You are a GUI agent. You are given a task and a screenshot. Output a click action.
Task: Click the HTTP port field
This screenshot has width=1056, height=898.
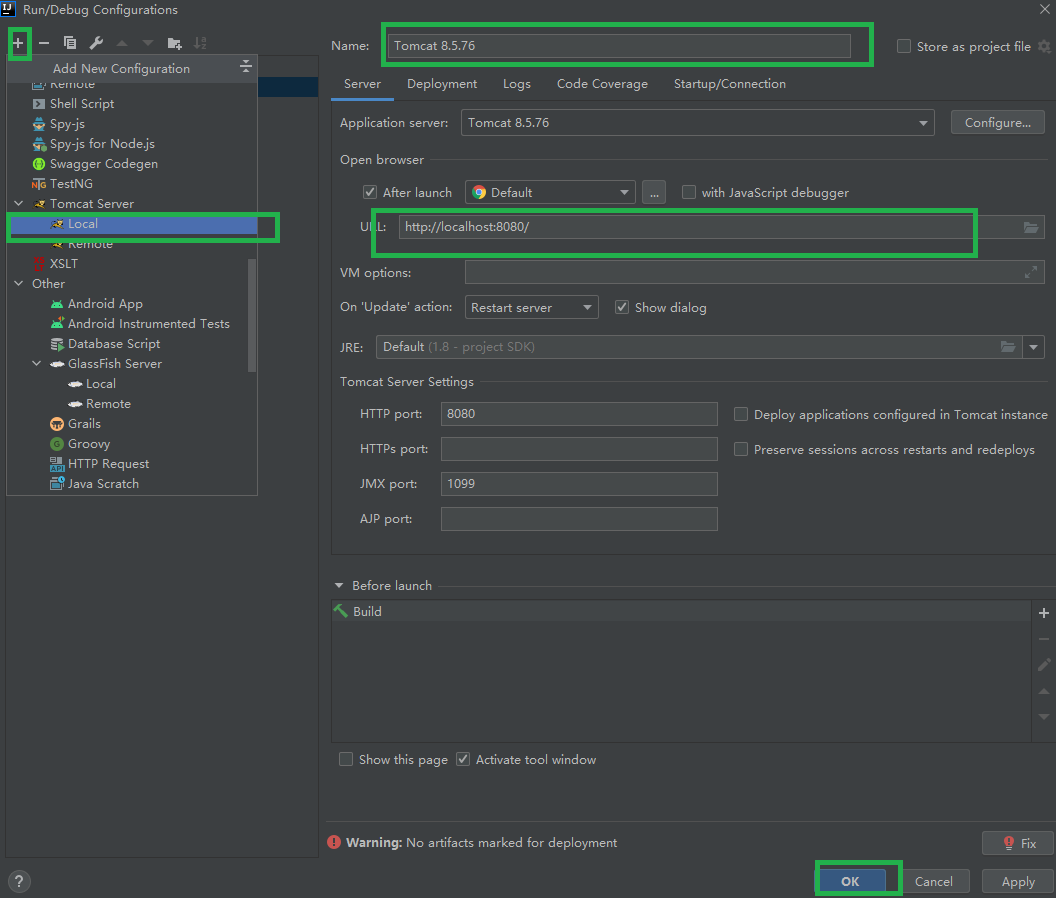579,414
